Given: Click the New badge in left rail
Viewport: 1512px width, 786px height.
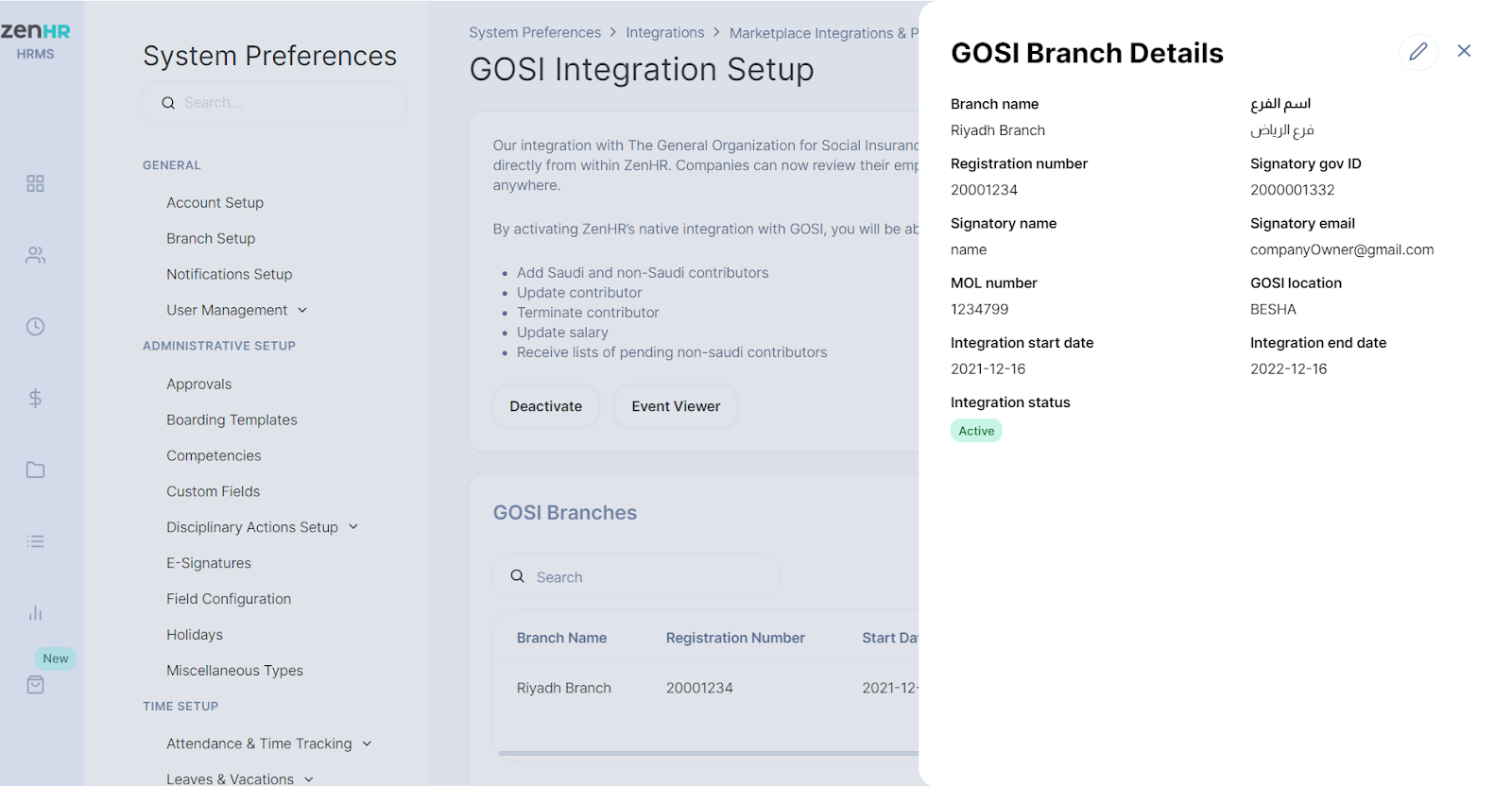Looking at the screenshot, I should [x=56, y=658].
